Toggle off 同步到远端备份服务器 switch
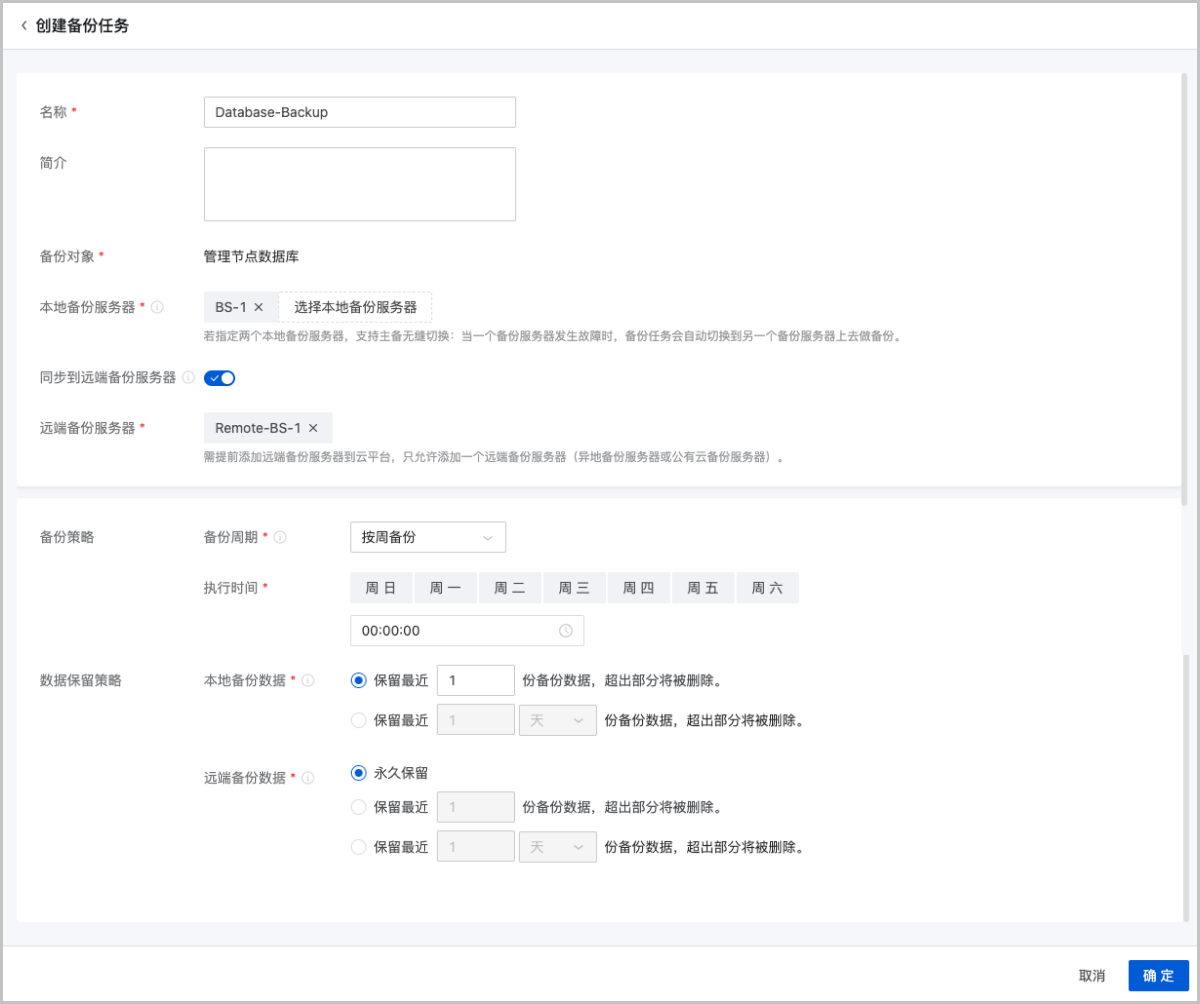 [x=219, y=378]
